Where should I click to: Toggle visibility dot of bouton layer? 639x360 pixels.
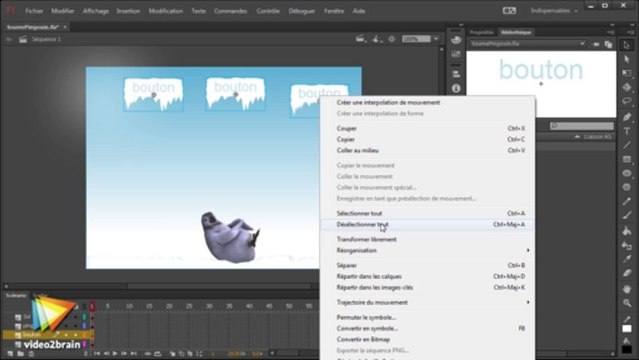(66, 335)
